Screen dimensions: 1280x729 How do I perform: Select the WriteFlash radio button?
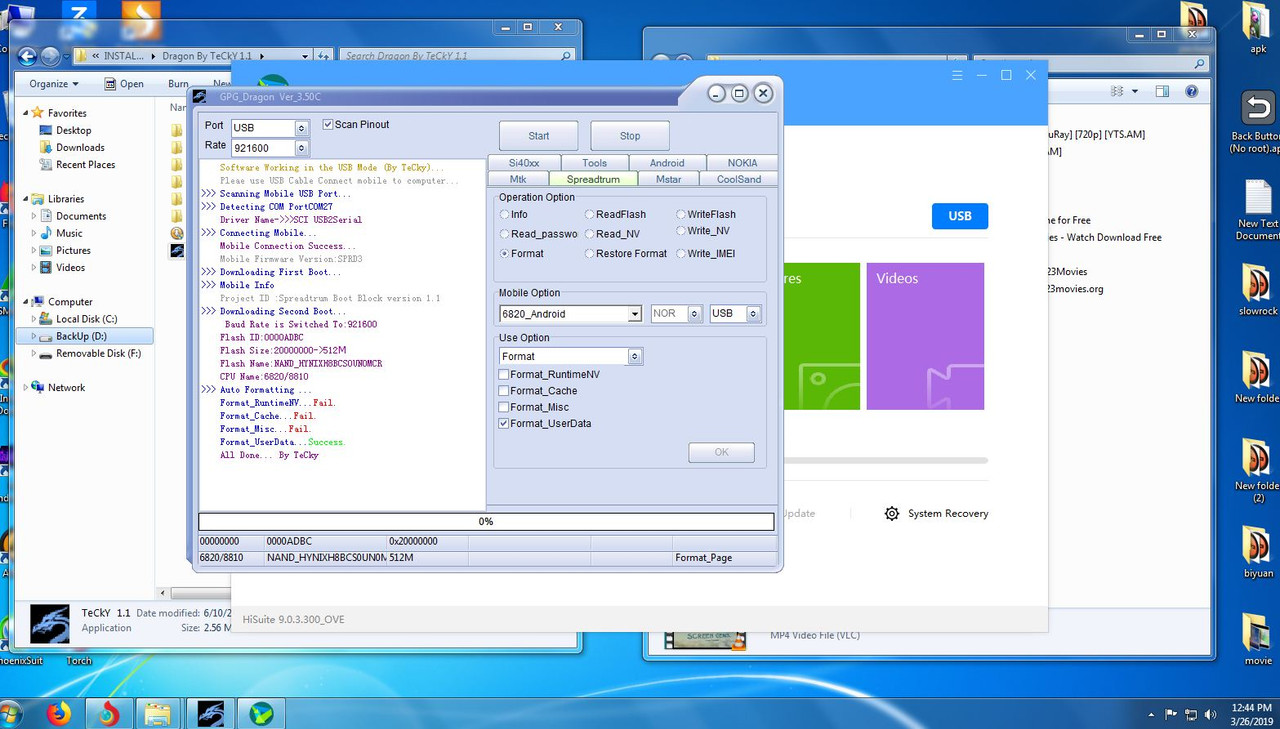681,214
